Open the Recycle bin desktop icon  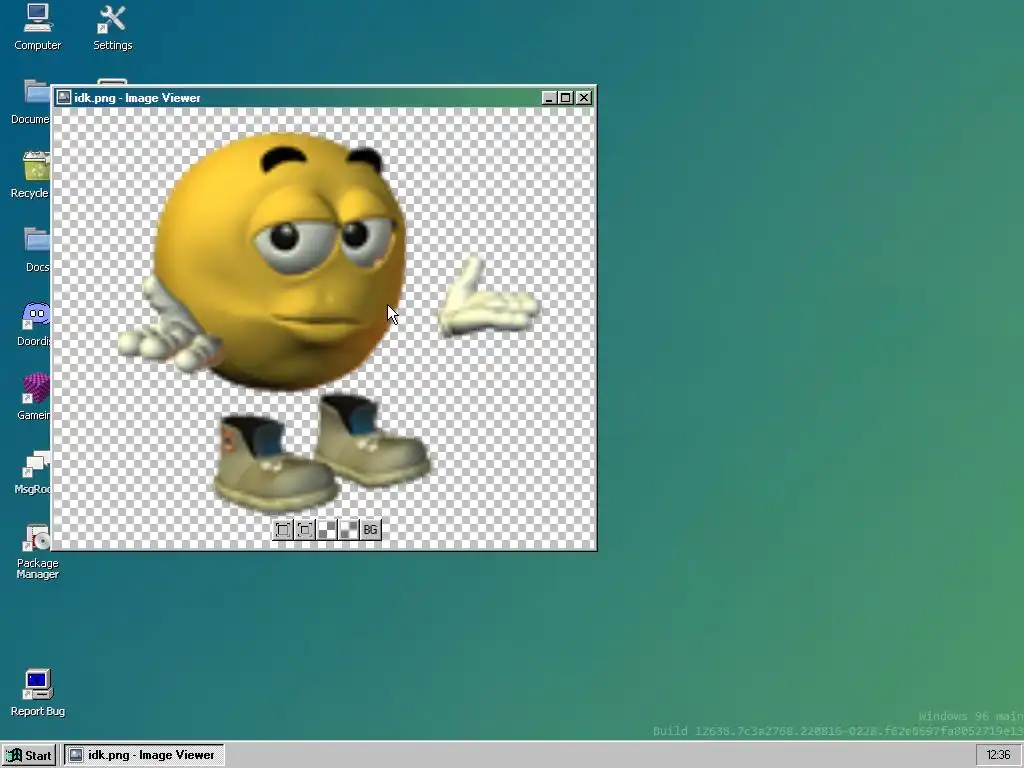pyautogui.click(x=31, y=175)
